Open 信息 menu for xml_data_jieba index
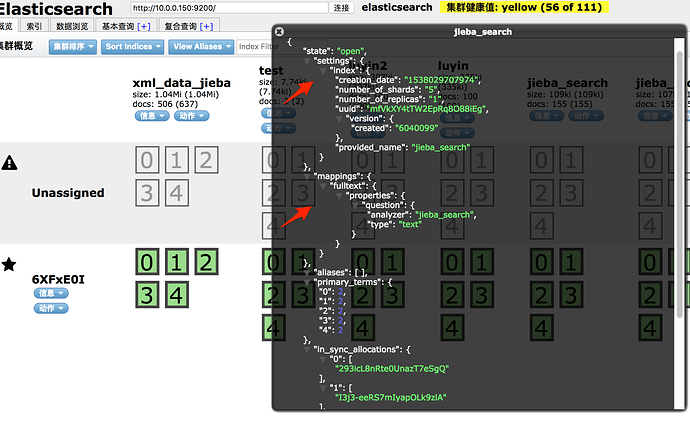Screen dimensions: 690x421 (152, 116)
